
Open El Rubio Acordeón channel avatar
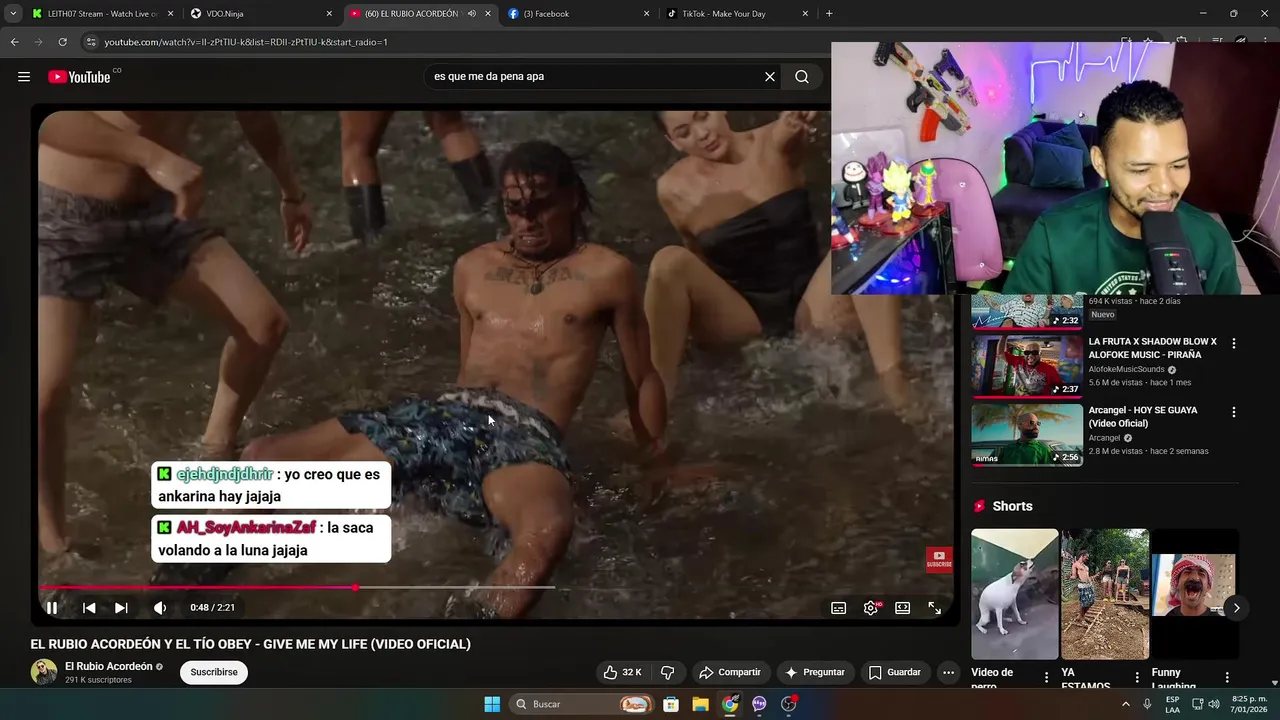[x=44, y=672]
